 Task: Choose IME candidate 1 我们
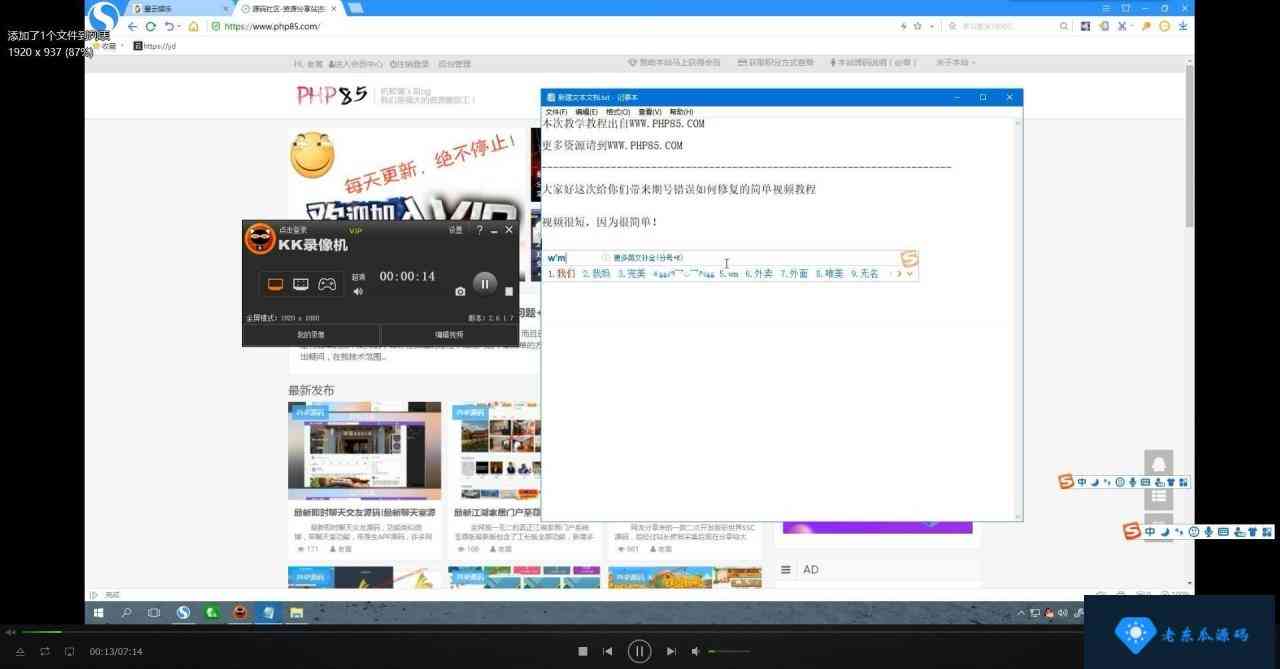(x=561, y=273)
